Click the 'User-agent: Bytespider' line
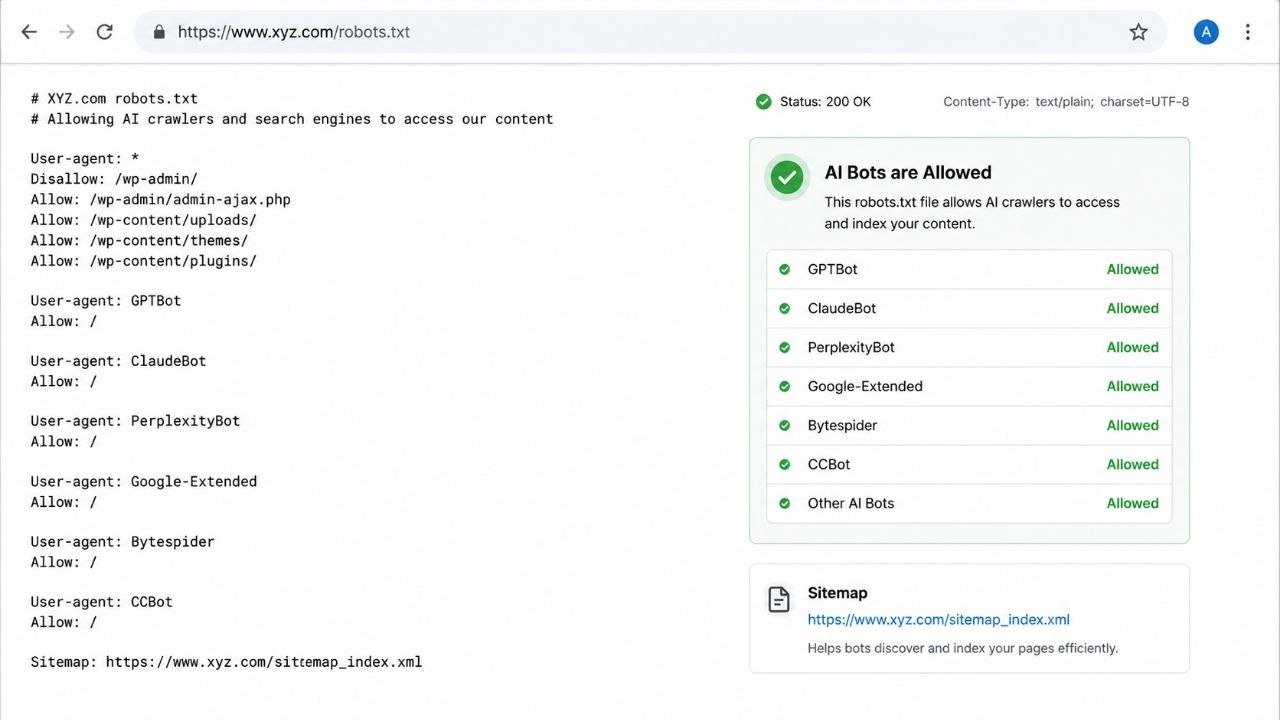Viewport: 1280px width, 720px height. (122, 541)
